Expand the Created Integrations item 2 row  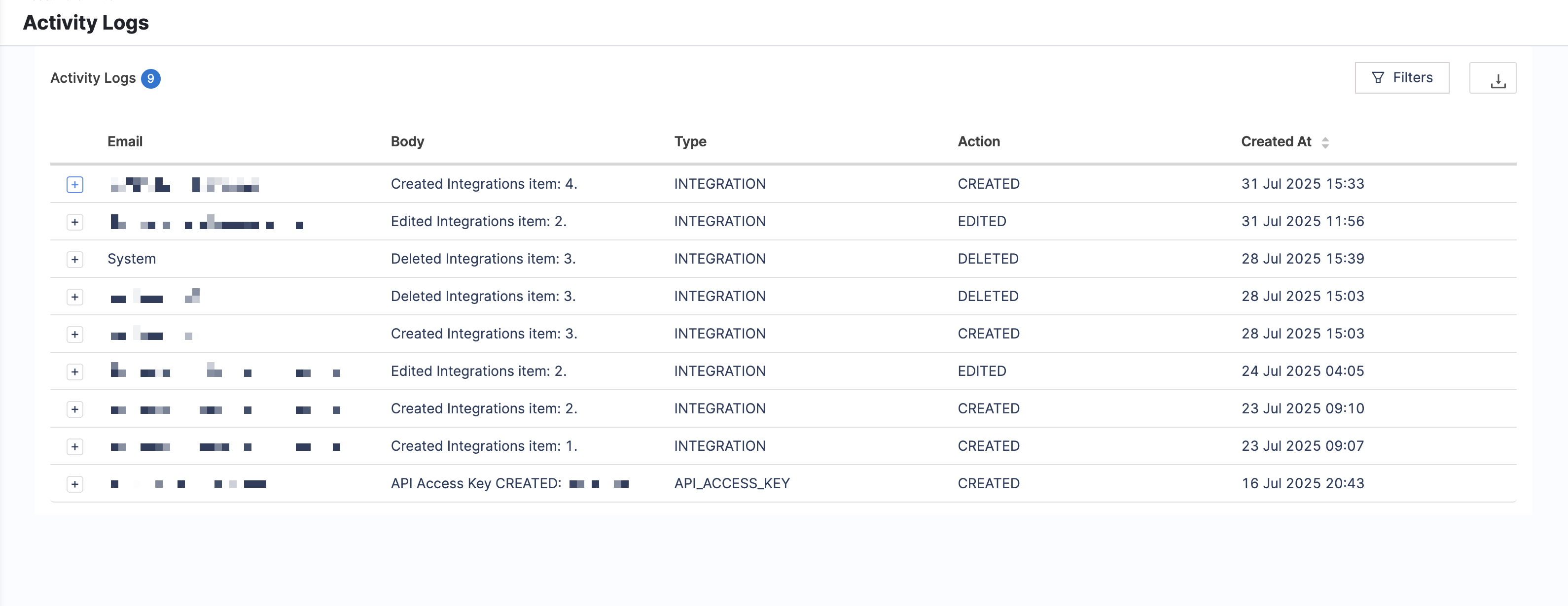[x=75, y=409]
